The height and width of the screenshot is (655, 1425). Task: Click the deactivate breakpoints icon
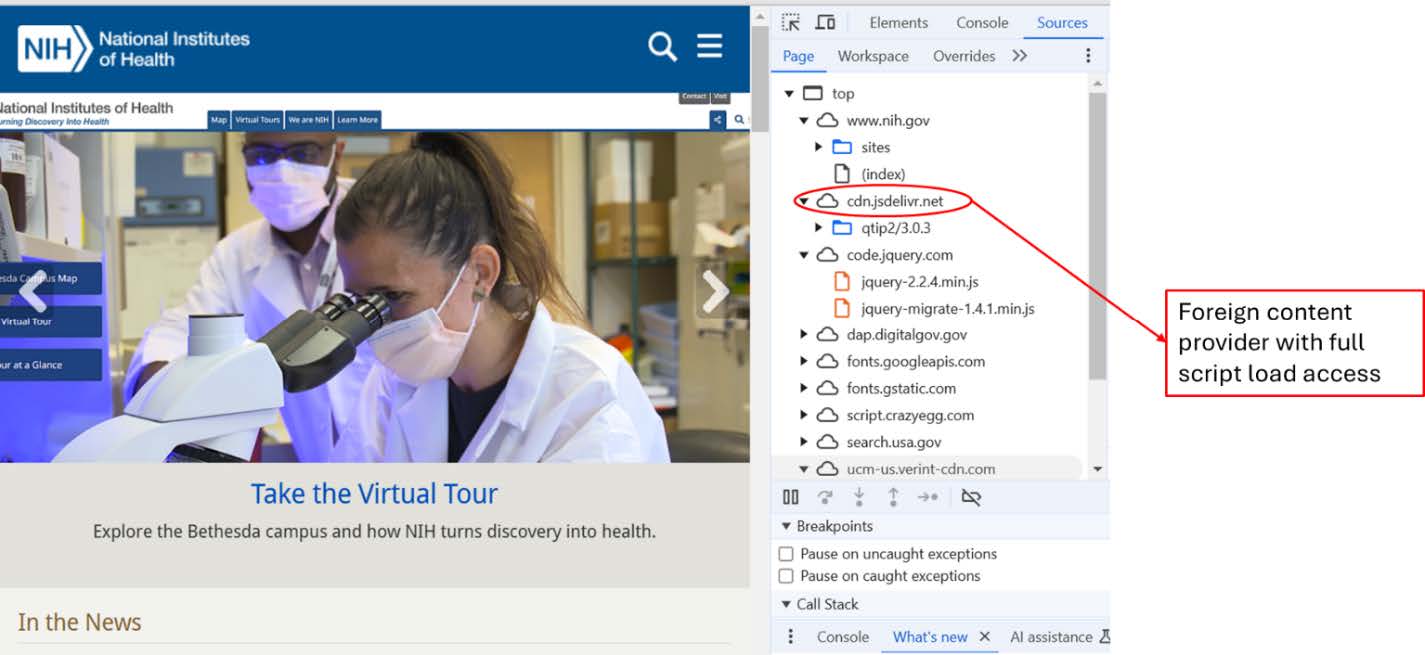pyautogui.click(x=970, y=497)
